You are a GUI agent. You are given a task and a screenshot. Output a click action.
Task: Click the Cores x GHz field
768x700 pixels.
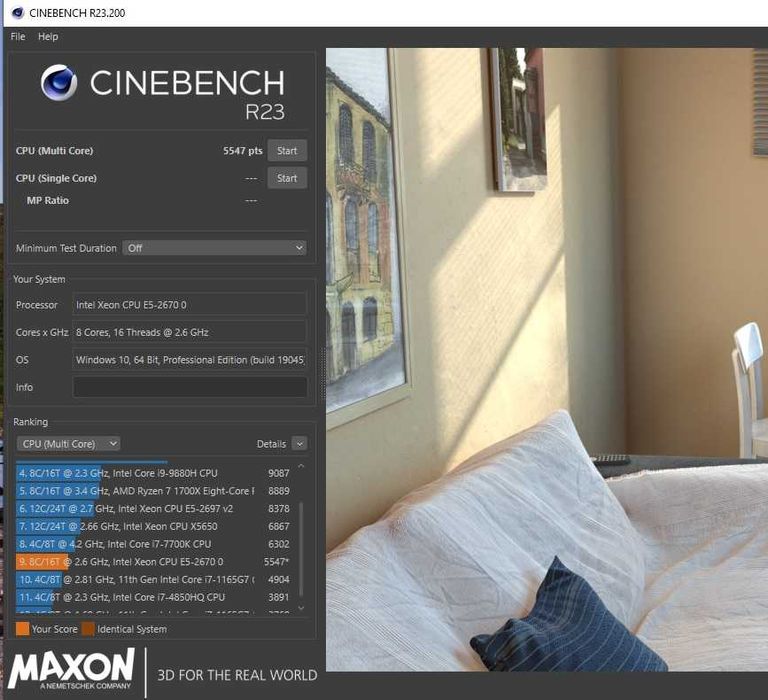189,332
